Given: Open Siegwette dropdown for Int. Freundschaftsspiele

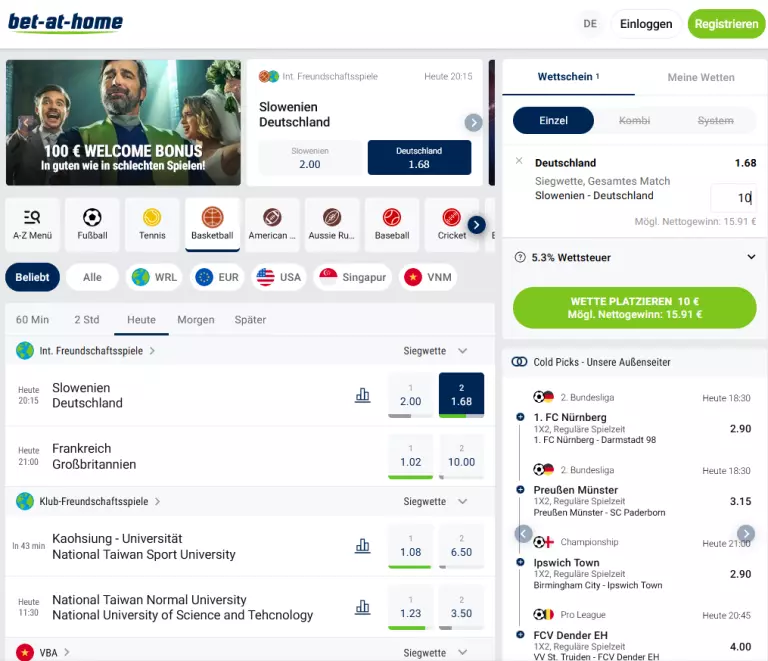Looking at the screenshot, I should pos(435,351).
